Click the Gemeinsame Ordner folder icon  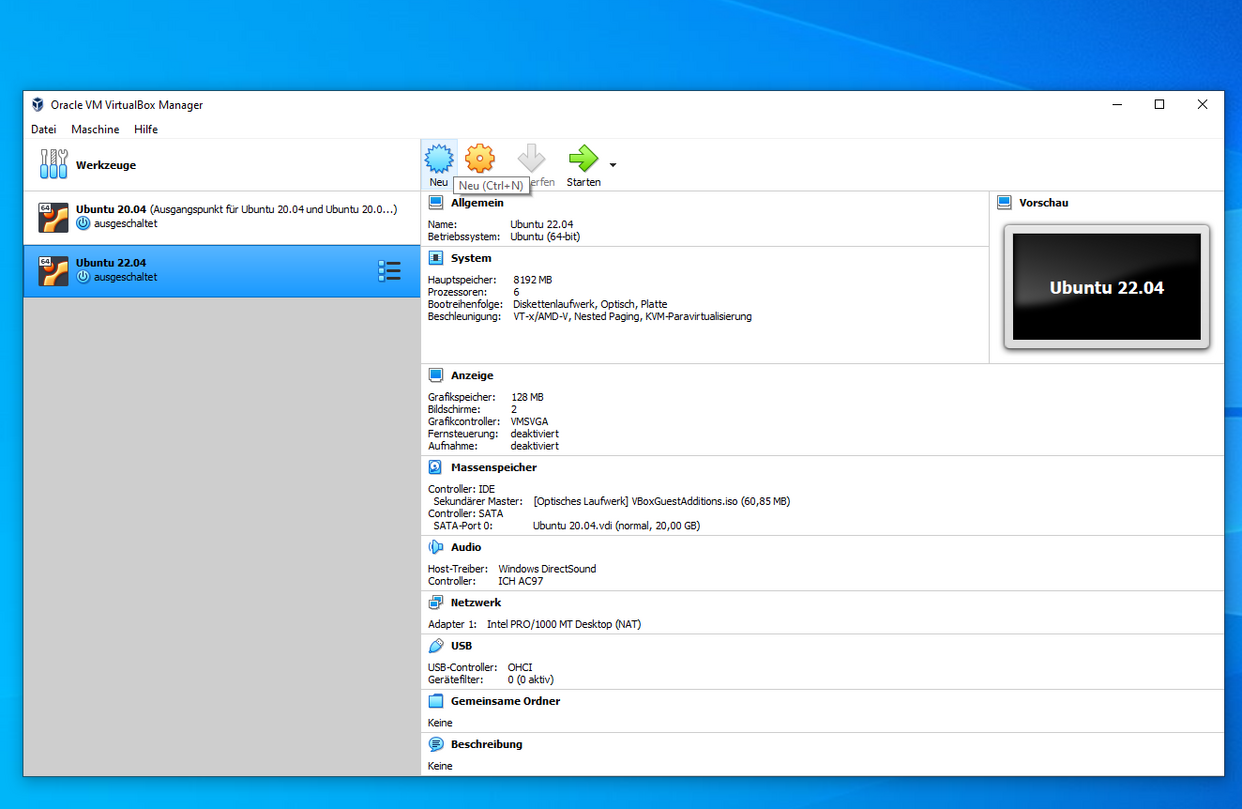[x=436, y=701]
